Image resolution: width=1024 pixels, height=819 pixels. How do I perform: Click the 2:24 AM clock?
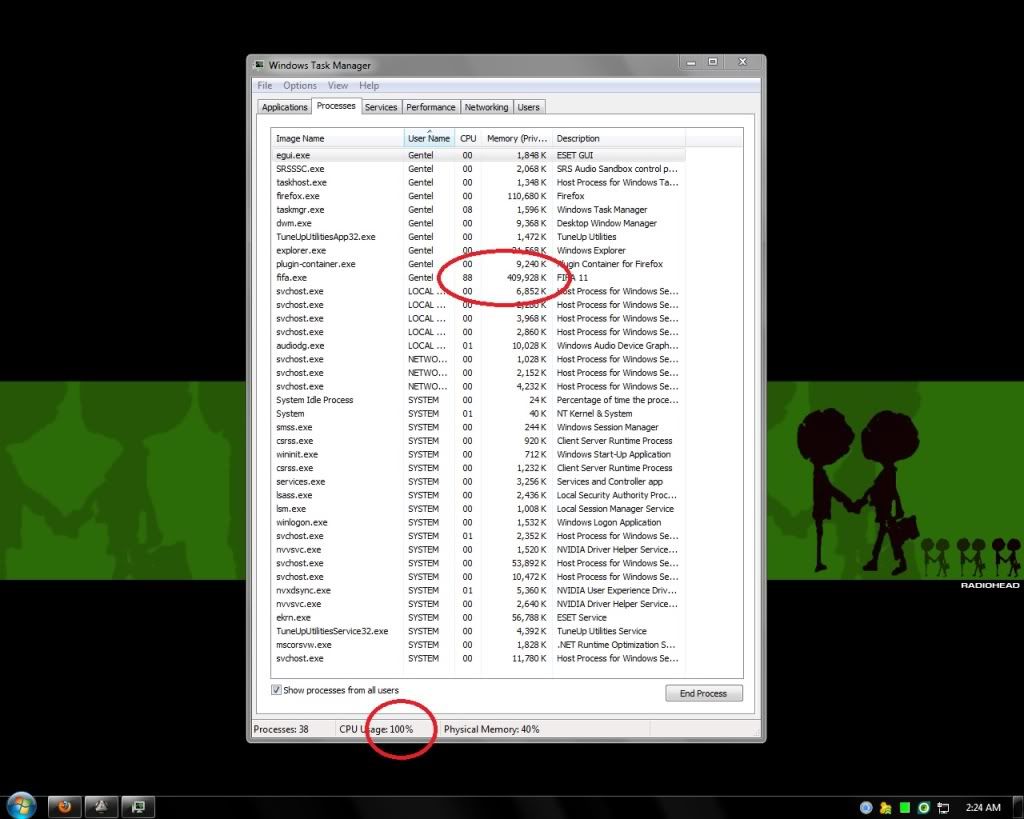tap(983, 808)
